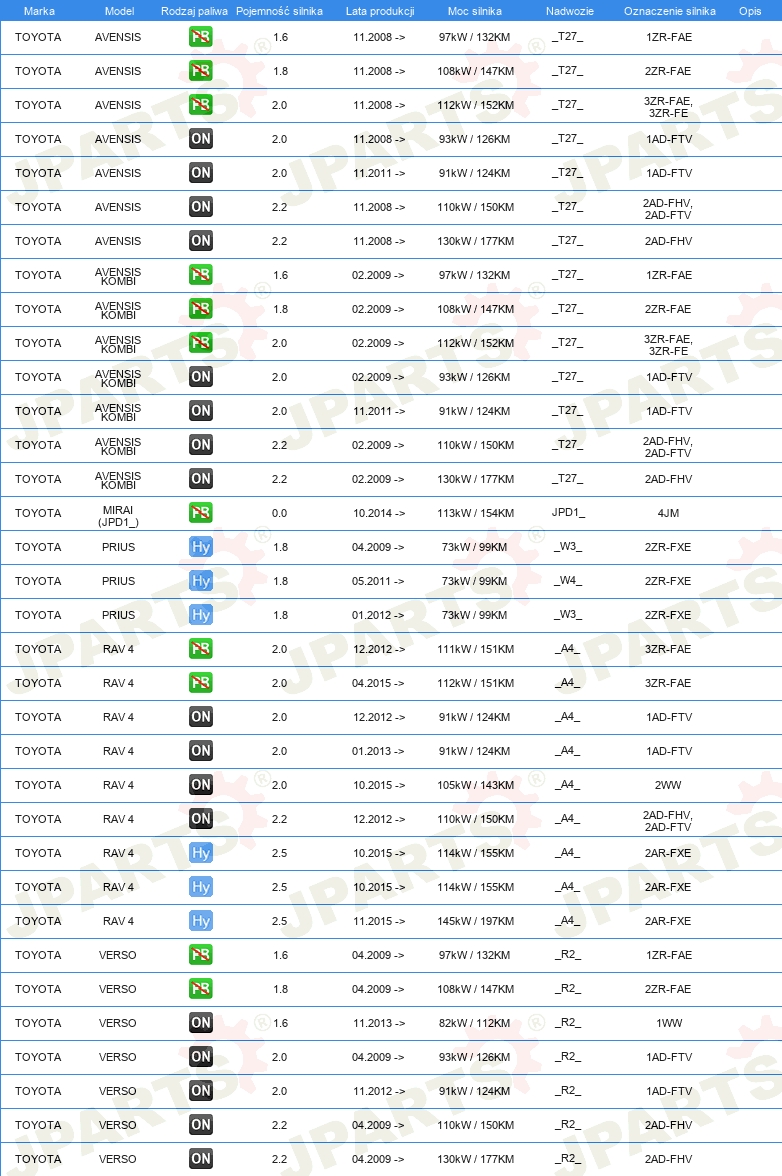This screenshot has height=1176, width=782.
Task: Click the Moc silnika column header
Action: (475, 11)
